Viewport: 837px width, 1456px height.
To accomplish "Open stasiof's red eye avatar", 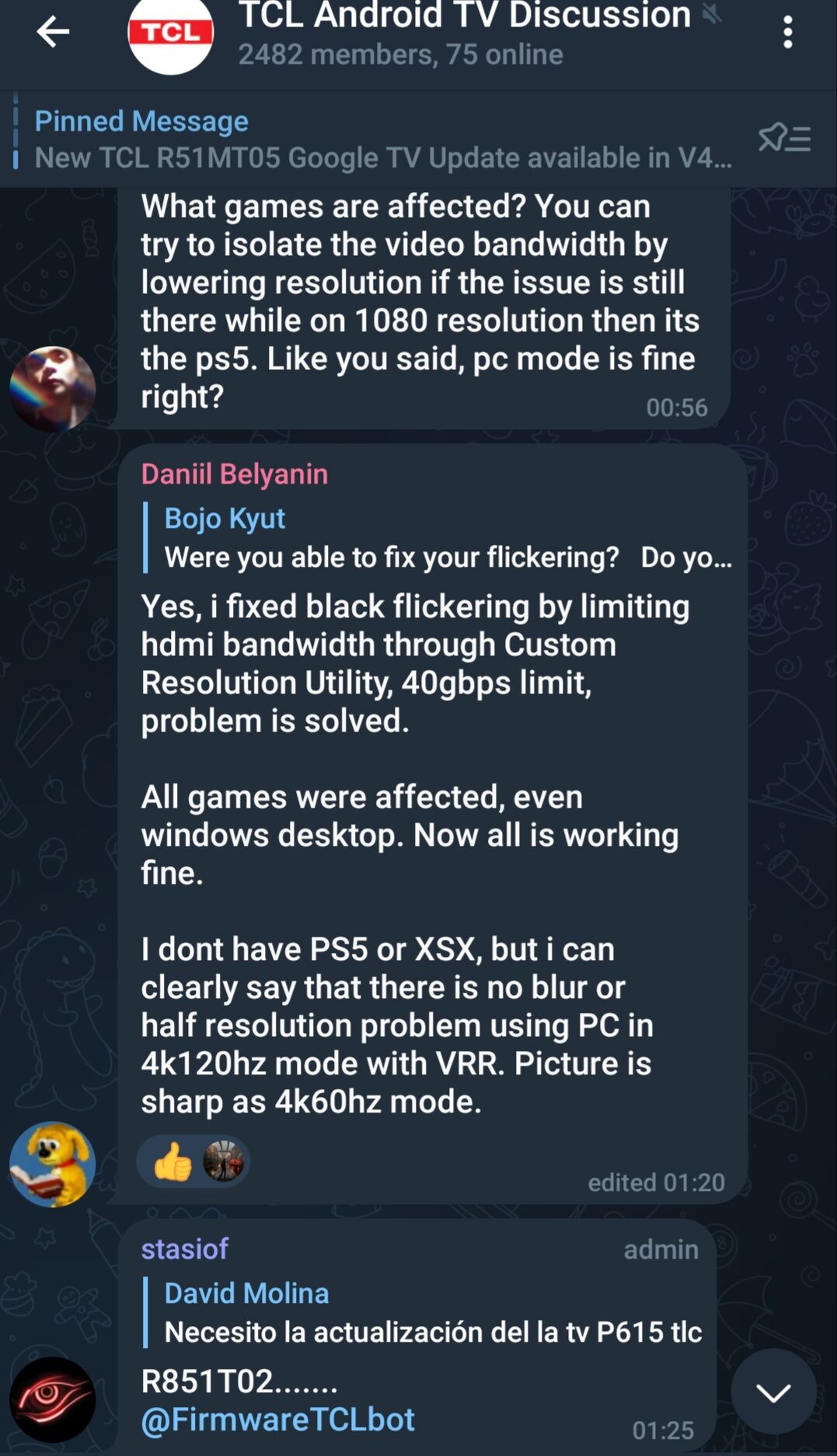I will [52, 1399].
